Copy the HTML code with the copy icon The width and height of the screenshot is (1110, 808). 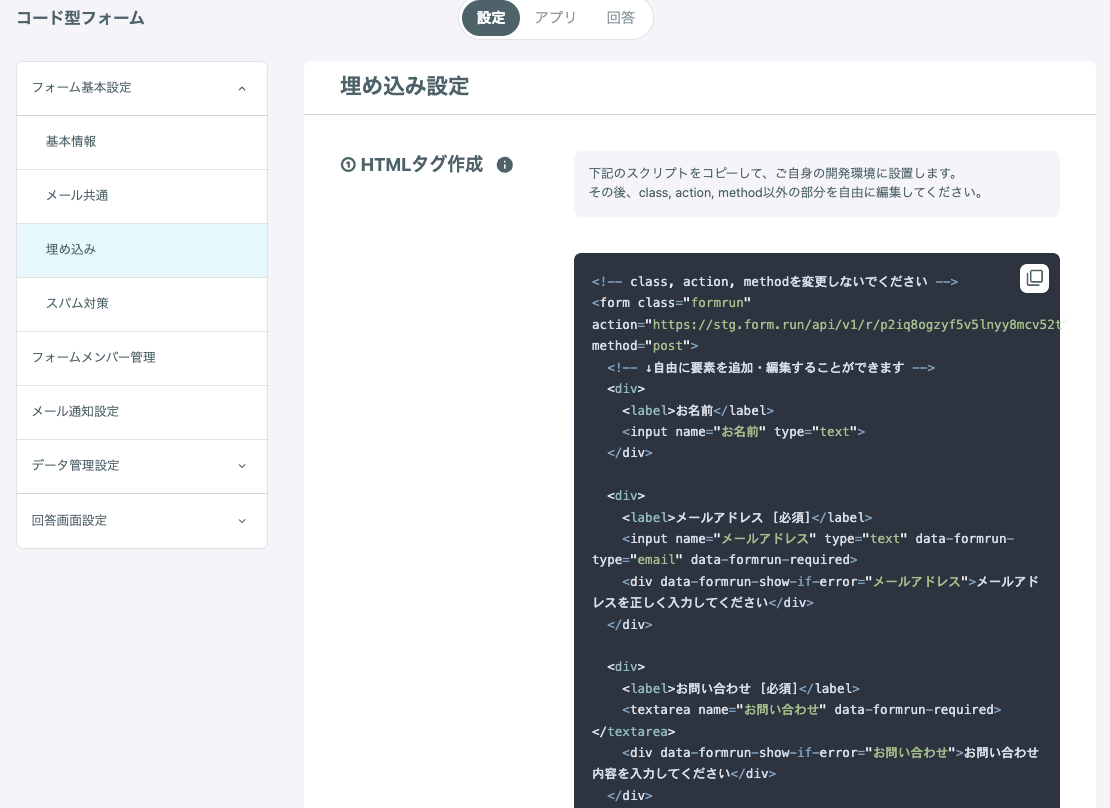[1034, 278]
